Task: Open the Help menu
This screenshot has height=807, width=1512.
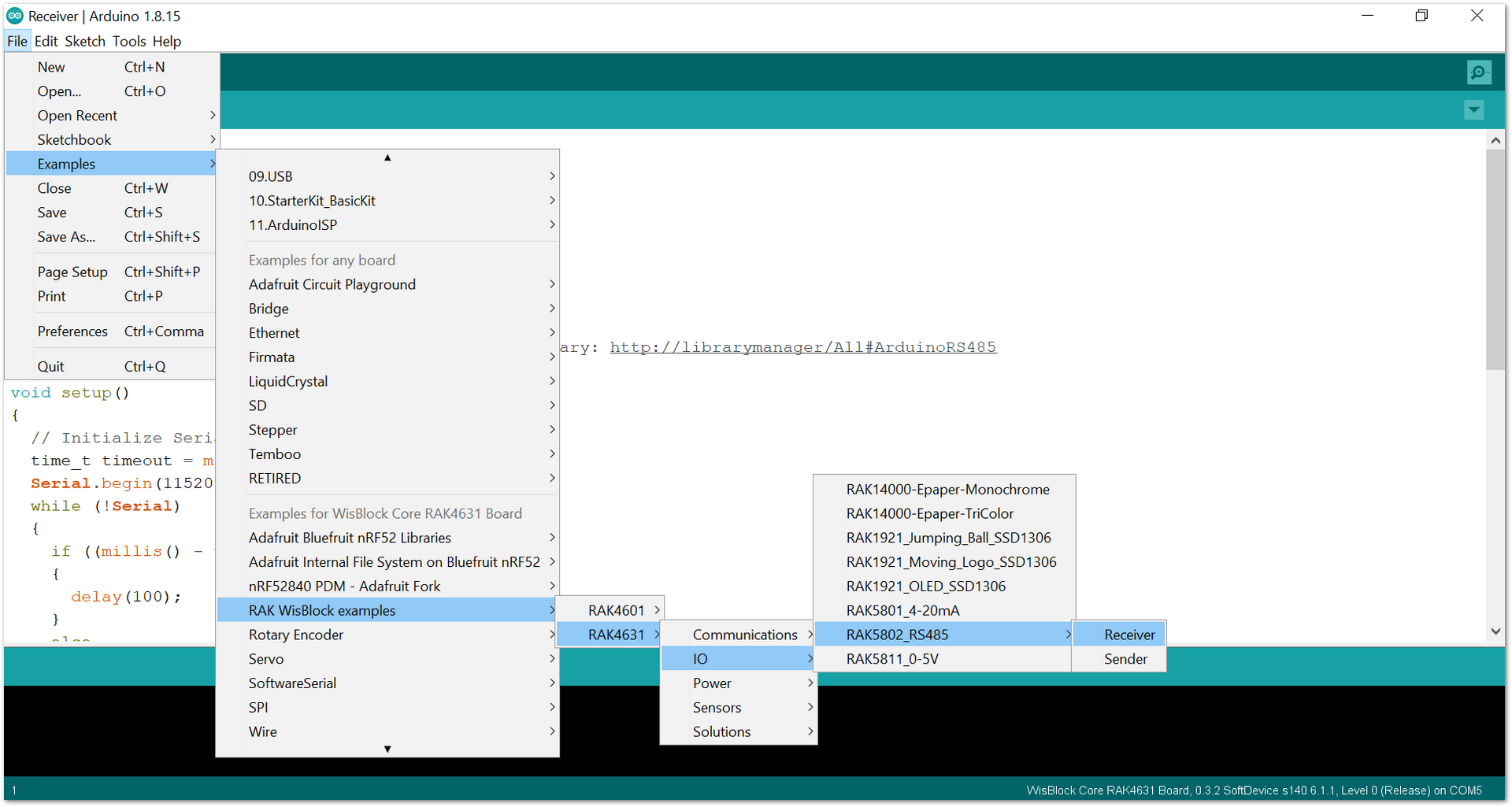Action: (x=167, y=41)
